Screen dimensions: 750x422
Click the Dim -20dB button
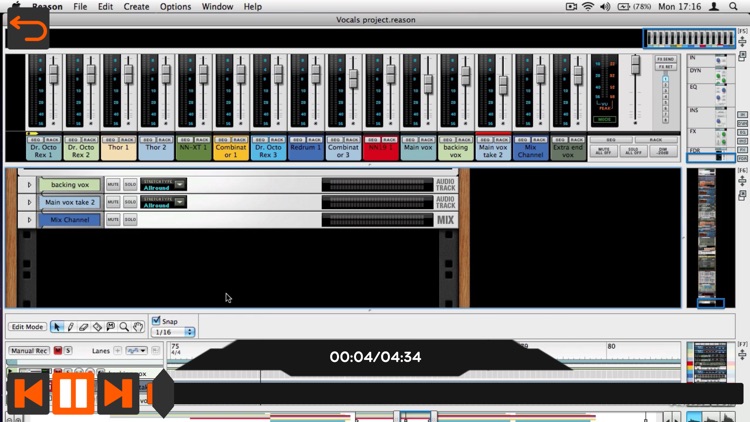pos(663,151)
